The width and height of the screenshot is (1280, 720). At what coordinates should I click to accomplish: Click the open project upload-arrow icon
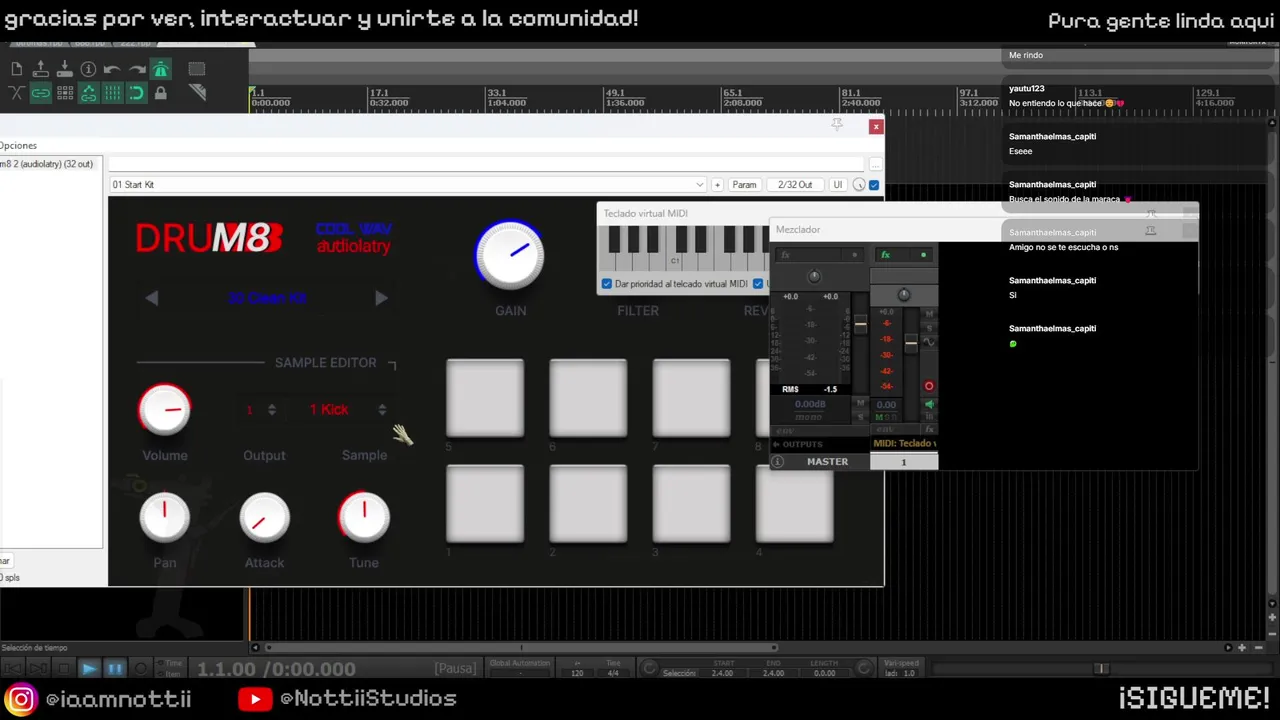(40, 69)
